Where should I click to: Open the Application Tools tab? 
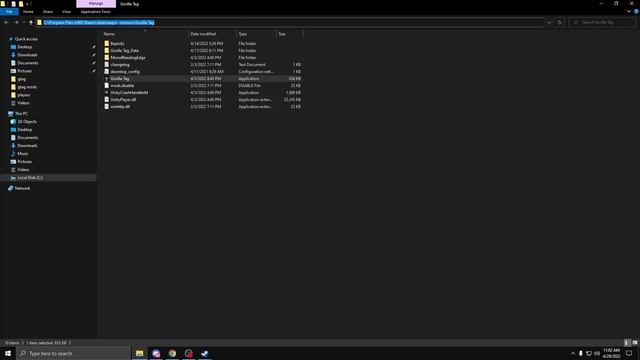coord(96,12)
